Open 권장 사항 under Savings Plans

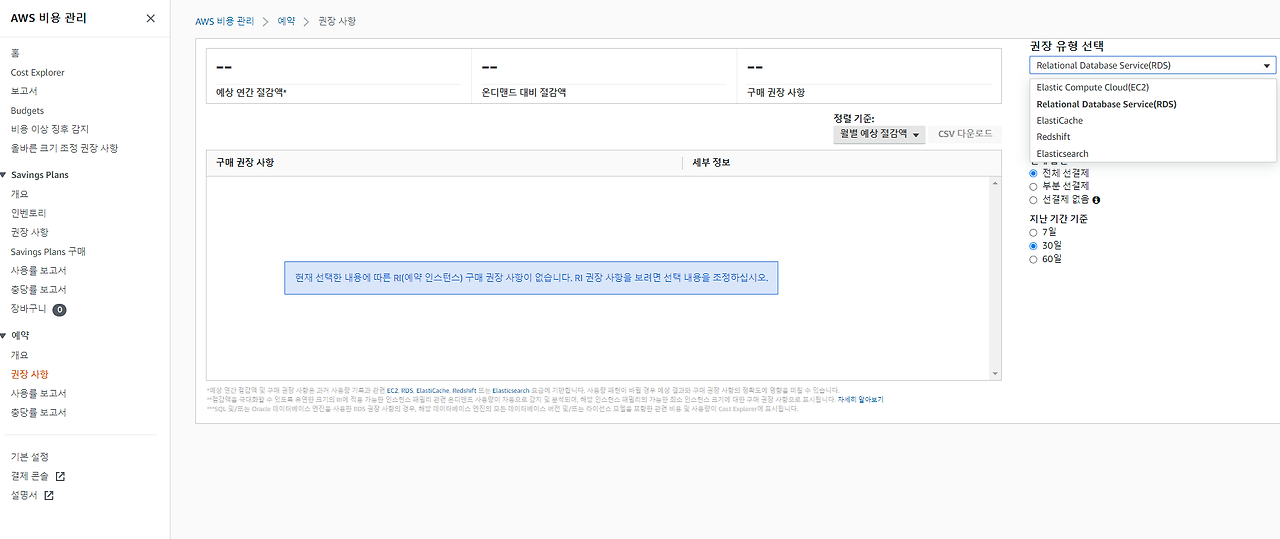click(29, 232)
